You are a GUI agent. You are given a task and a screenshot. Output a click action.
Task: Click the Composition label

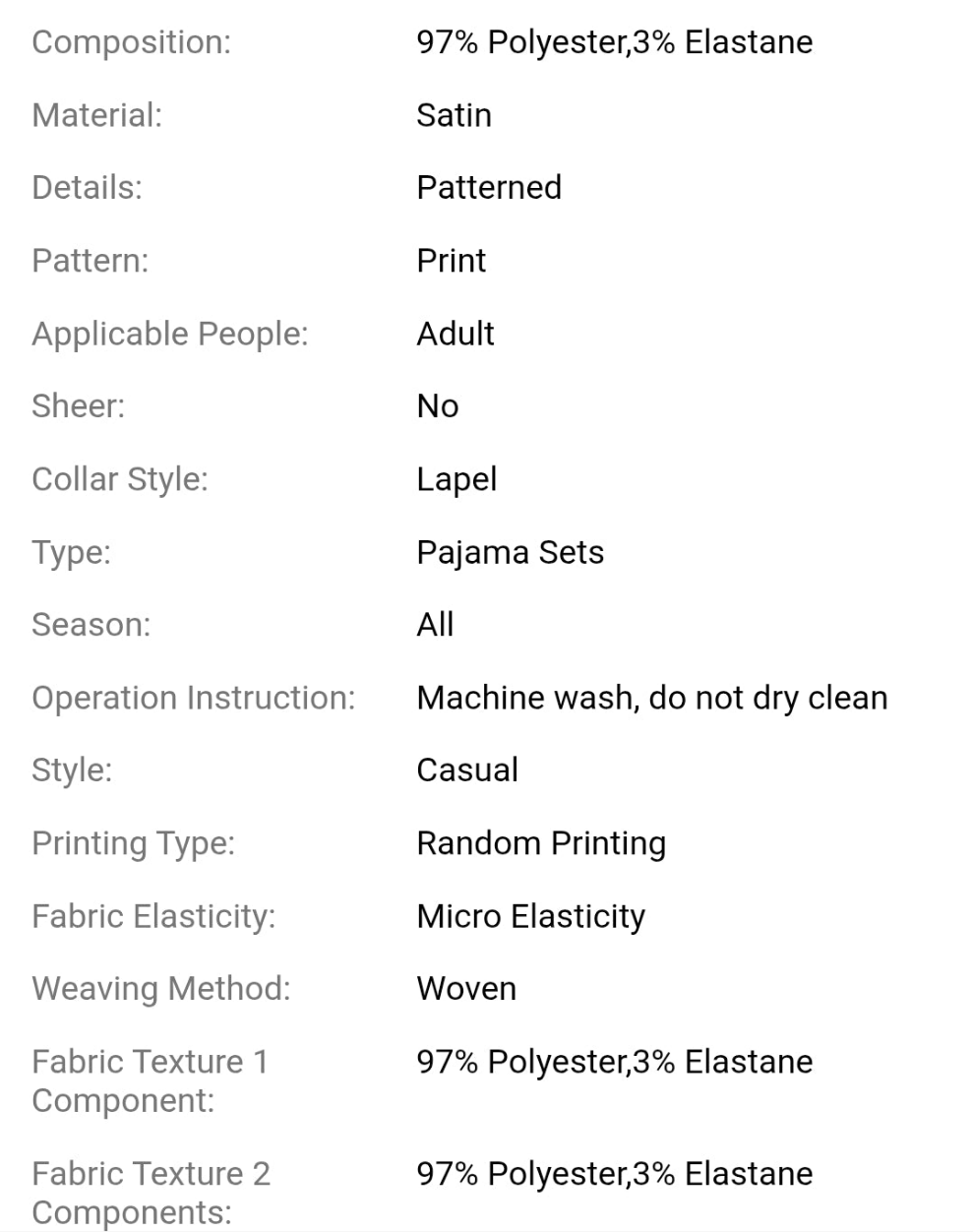(x=131, y=42)
